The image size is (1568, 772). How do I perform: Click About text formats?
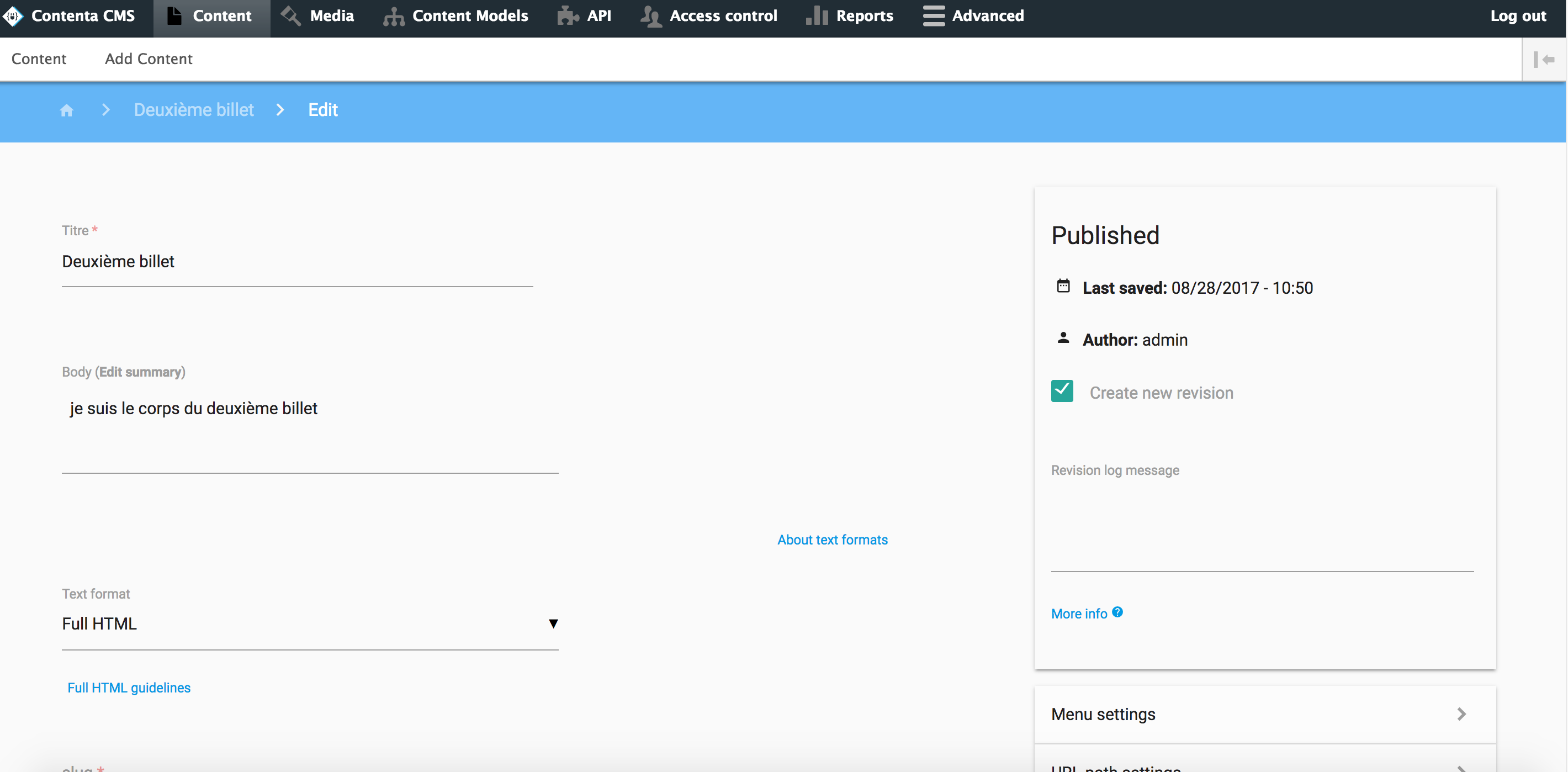pos(832,540)
